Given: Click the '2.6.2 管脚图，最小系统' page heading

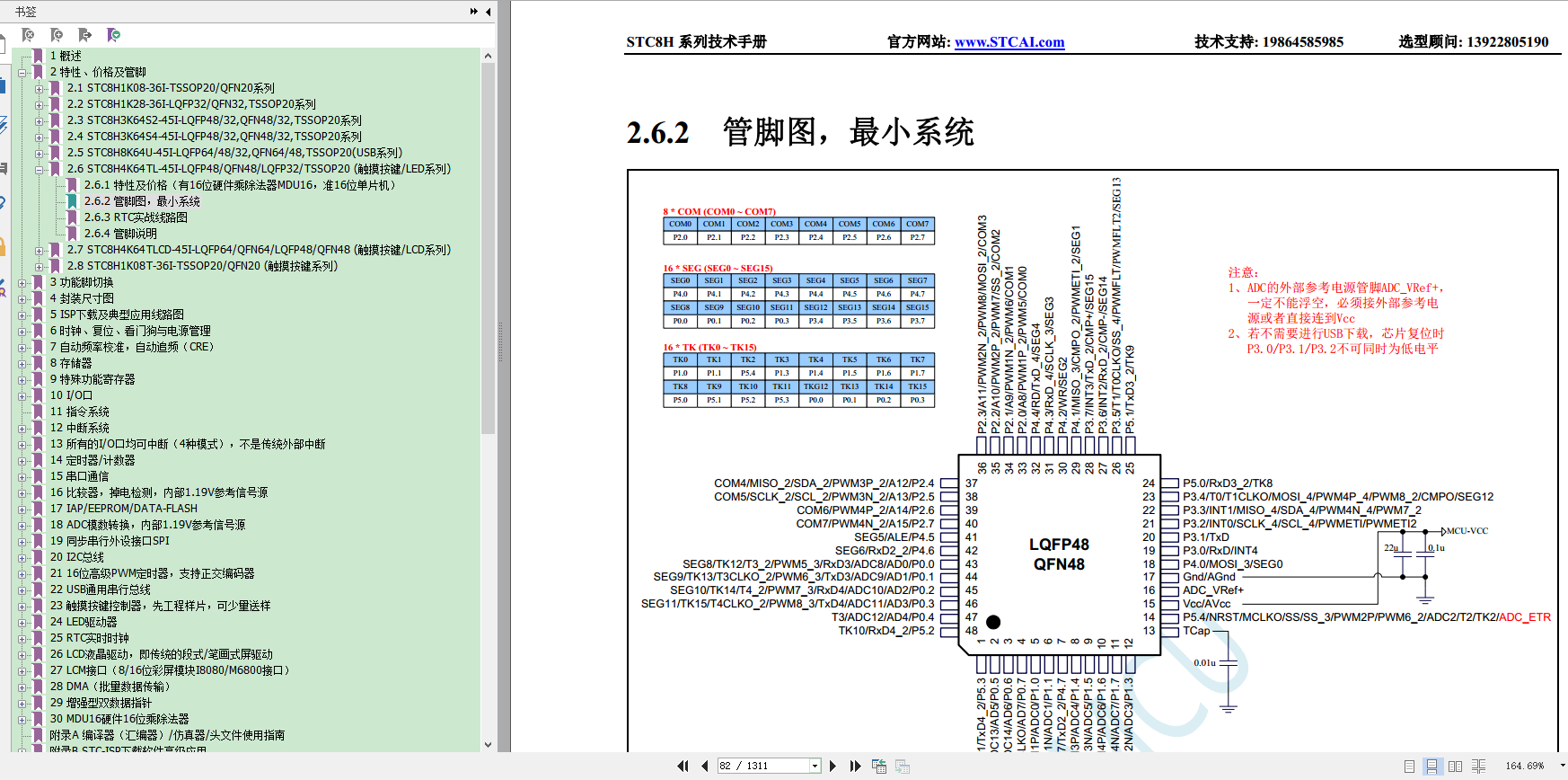Looking at the screenshot, I should click(800, 132).
